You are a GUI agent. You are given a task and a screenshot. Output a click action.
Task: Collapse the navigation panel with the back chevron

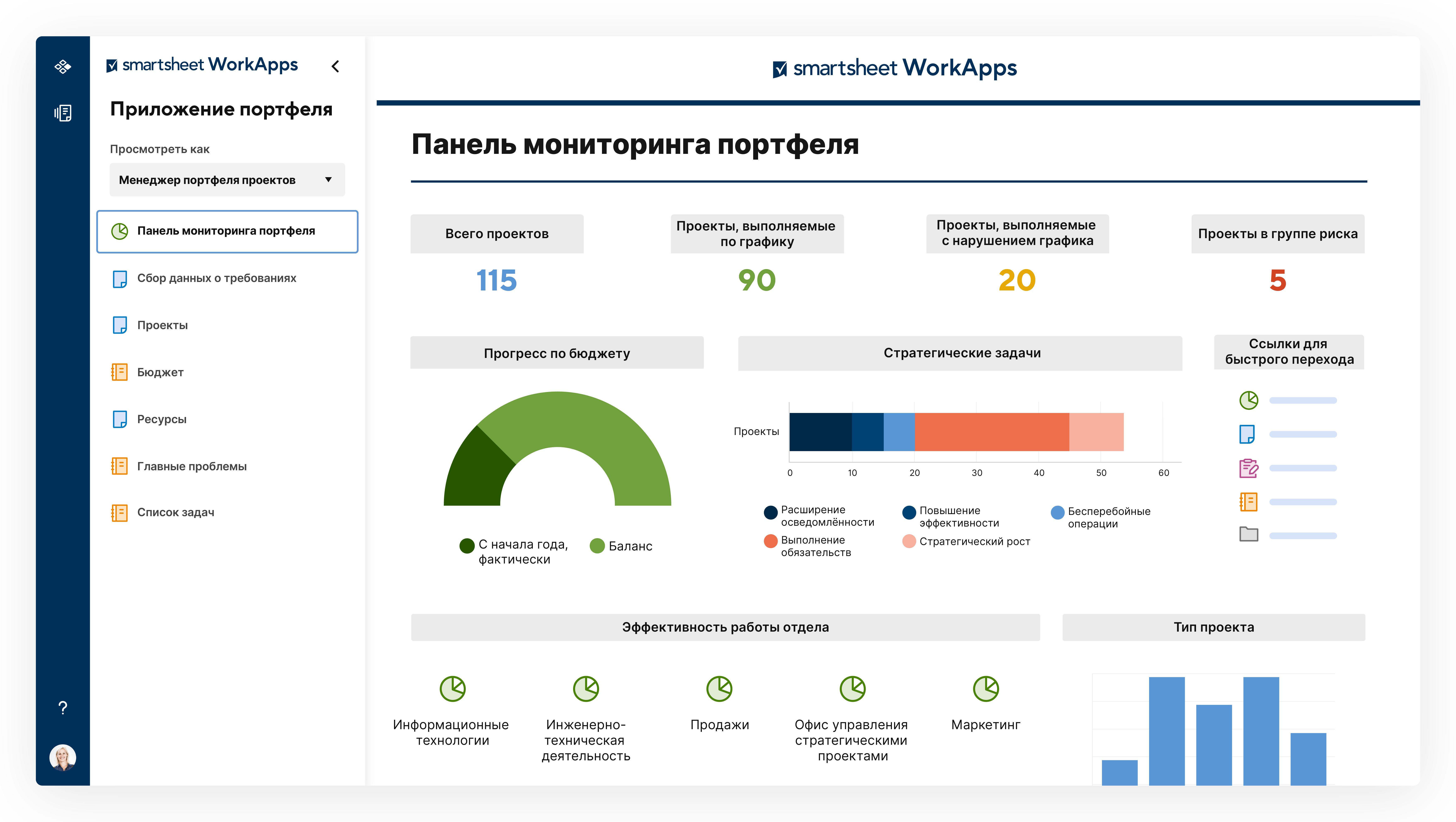[x=335, y=66]
